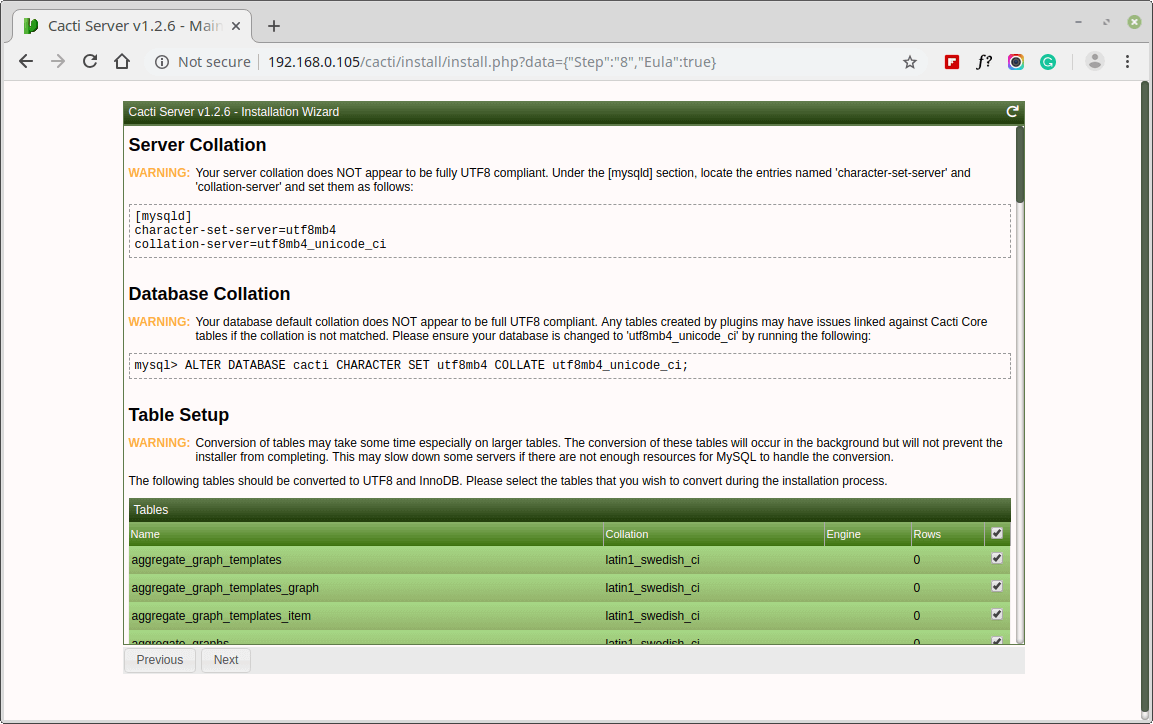Open the Flipboard extension icon
Viewport: 1153px width, 724px height.
tap(952, 62)
